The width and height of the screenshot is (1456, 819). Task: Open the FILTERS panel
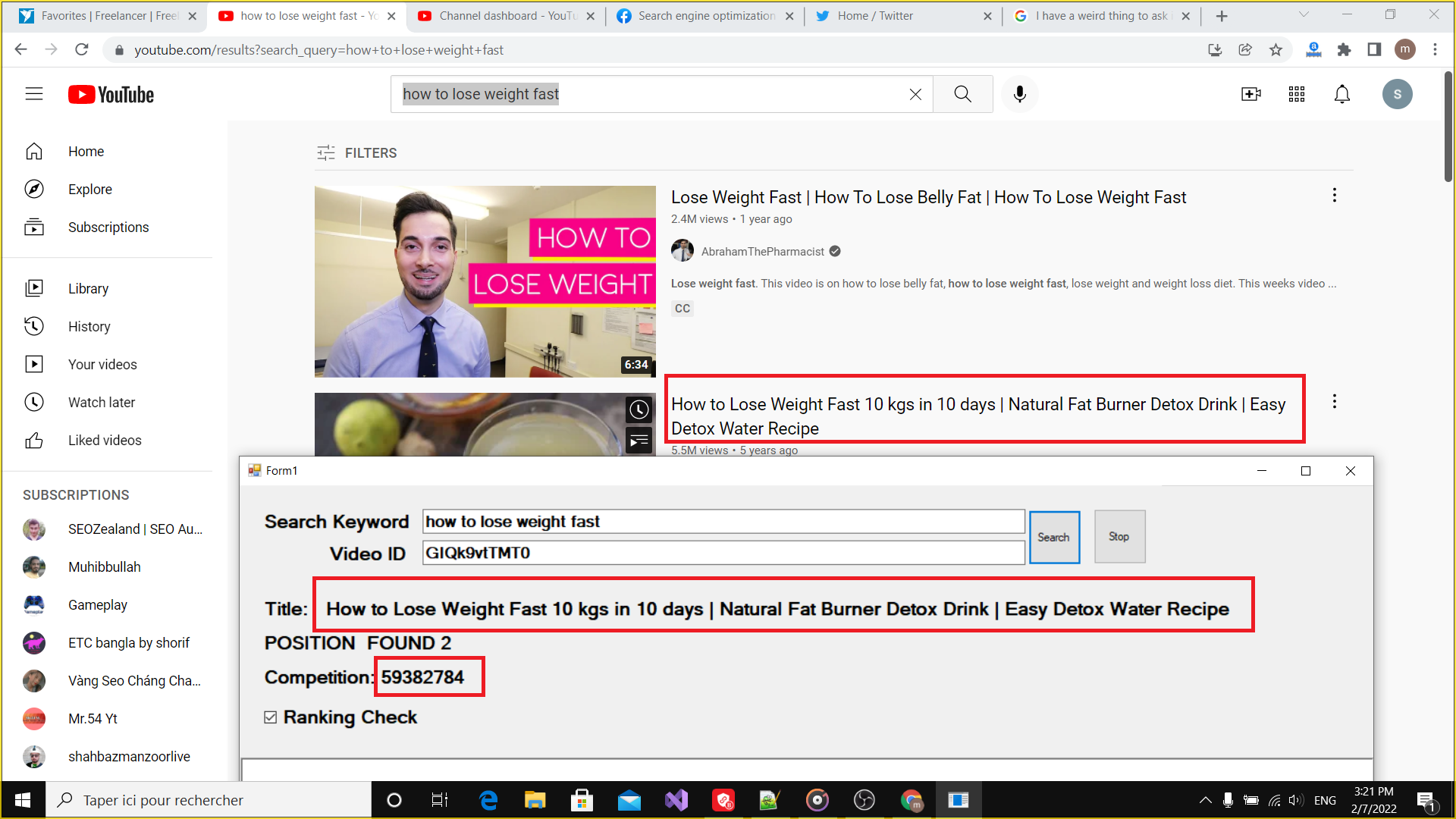(x=357, y=153)
